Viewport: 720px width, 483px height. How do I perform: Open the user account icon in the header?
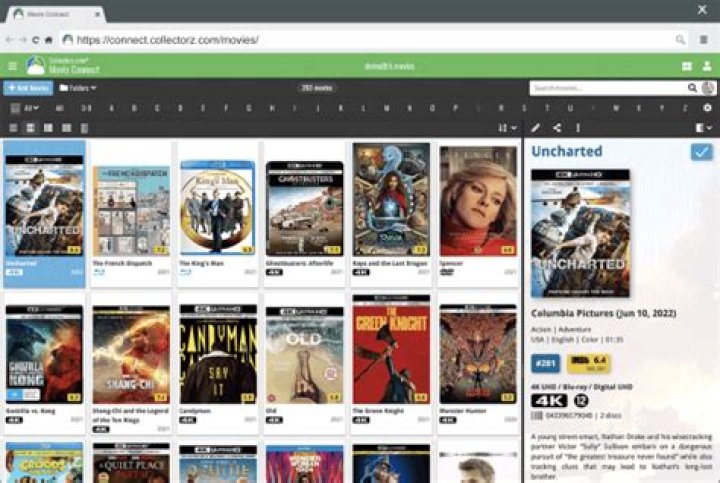pyautogui.click(x=707, y=67)
